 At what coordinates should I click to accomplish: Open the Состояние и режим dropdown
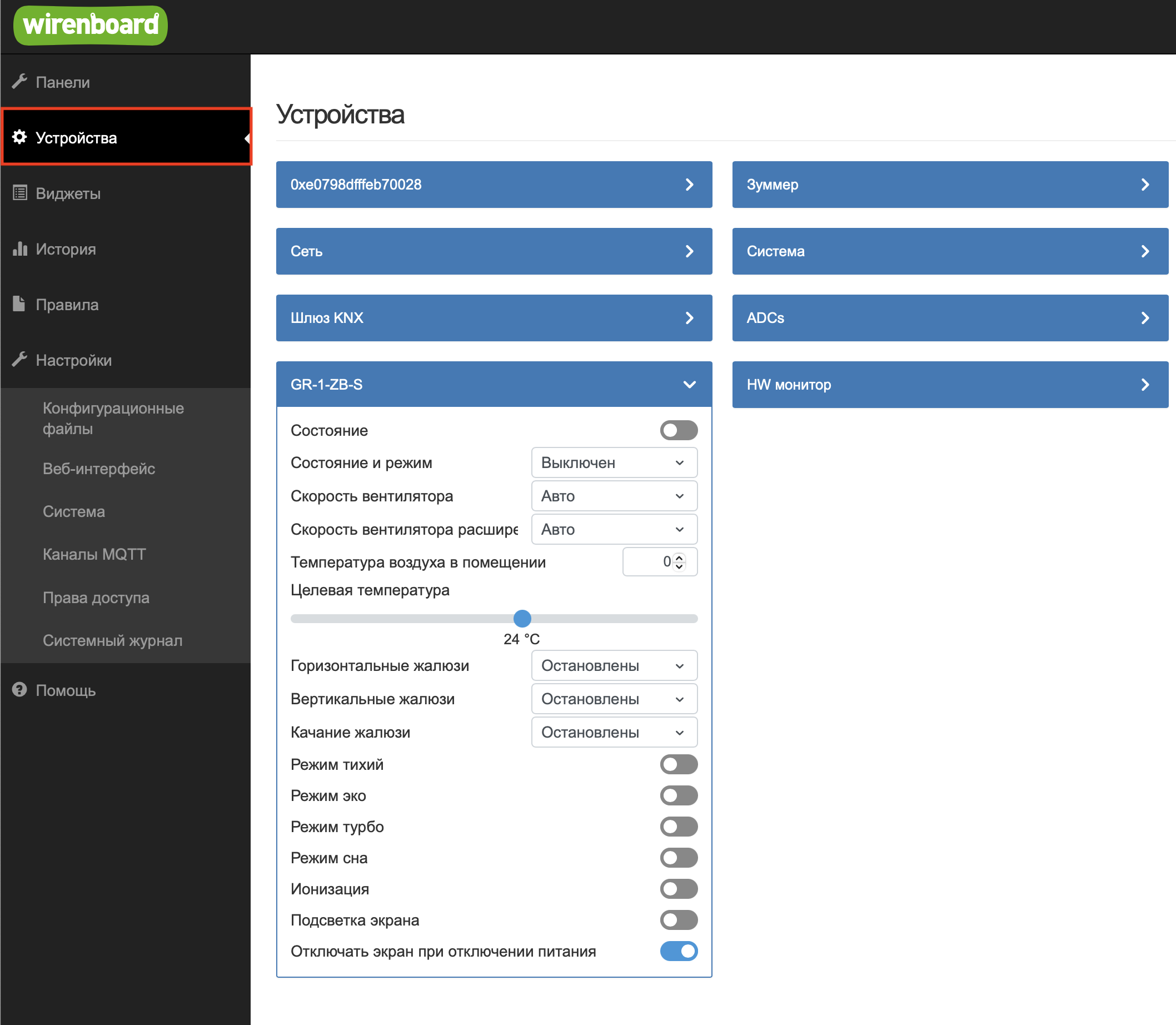click(x=614, y=462)
